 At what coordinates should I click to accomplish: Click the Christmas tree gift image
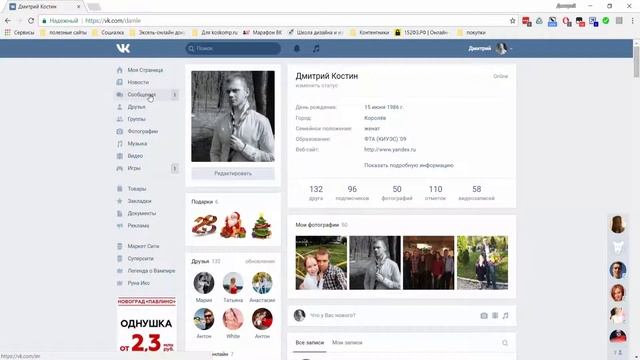pos(261,225)
